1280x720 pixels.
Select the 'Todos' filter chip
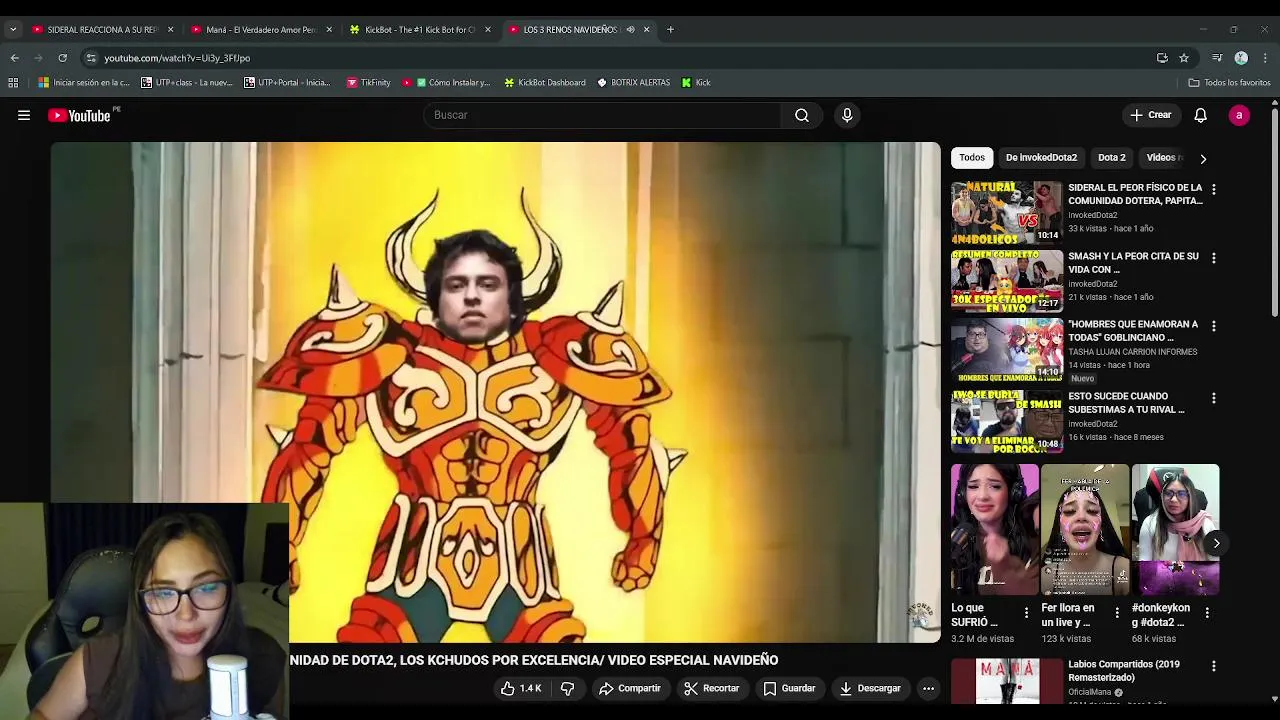[972, 157]
